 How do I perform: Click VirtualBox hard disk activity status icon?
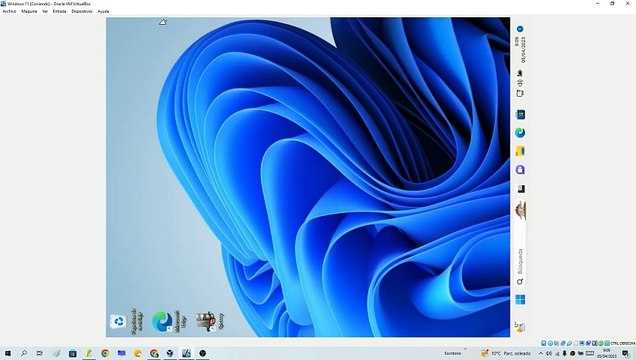(544, 343)
